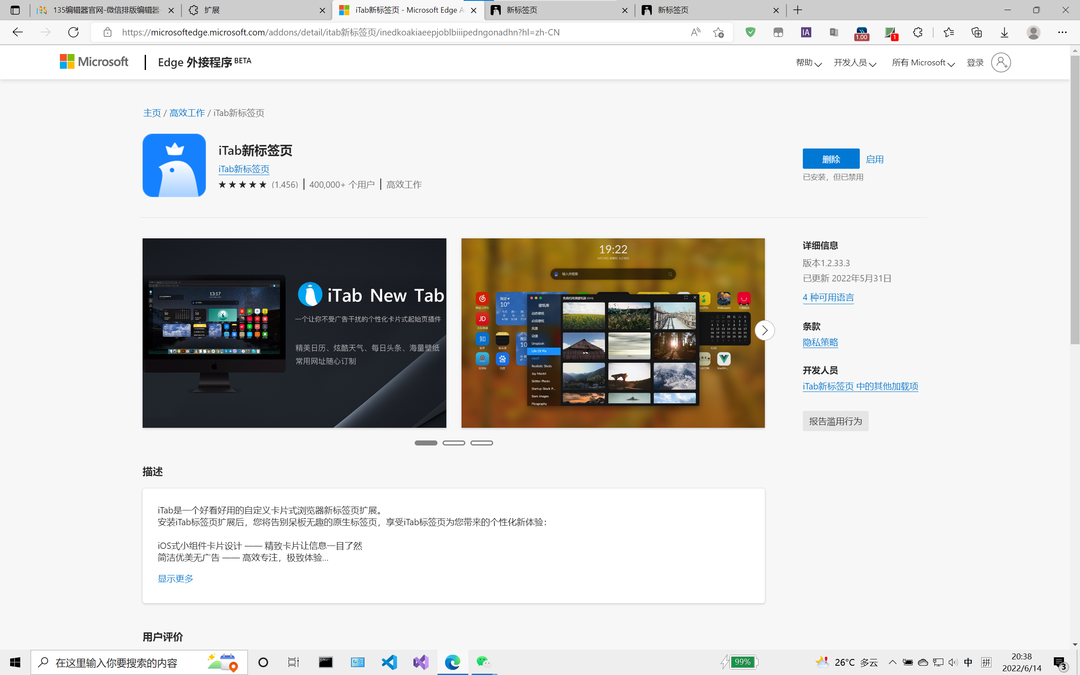The image size is (1080, 675).
Task: Click the blue 删除 button
Action: coord(831,159)
